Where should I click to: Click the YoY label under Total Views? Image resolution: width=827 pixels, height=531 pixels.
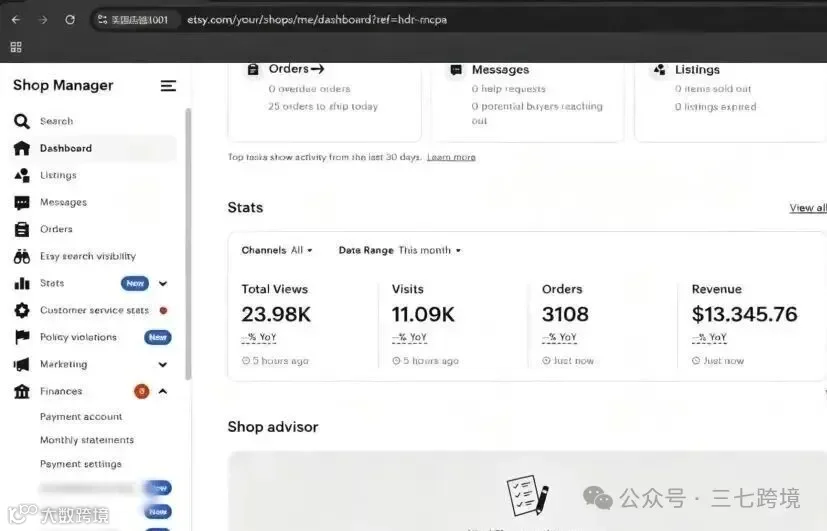click(258, 337)
